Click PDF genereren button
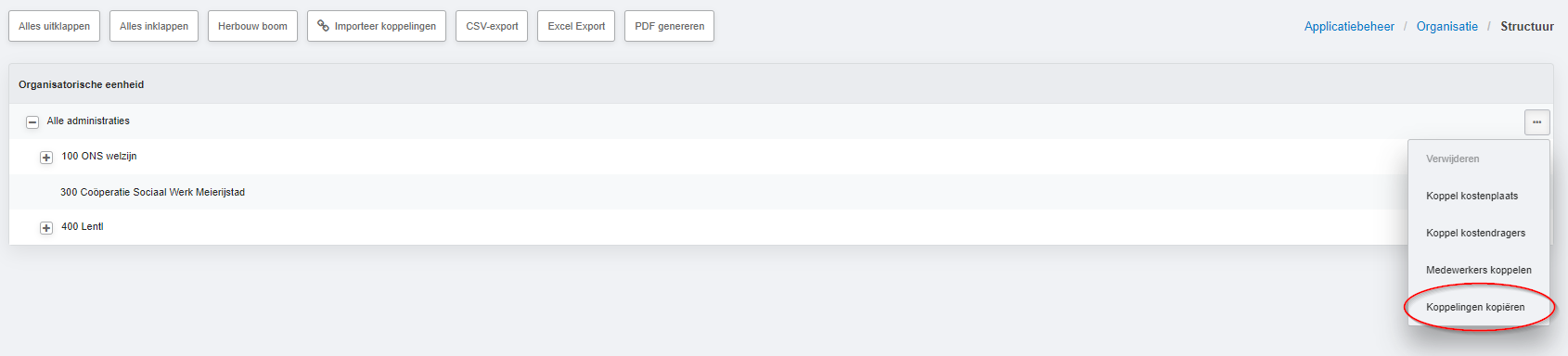Image resolution: width=1568 pixels, height=356 pixels. [x=669, y=26]
